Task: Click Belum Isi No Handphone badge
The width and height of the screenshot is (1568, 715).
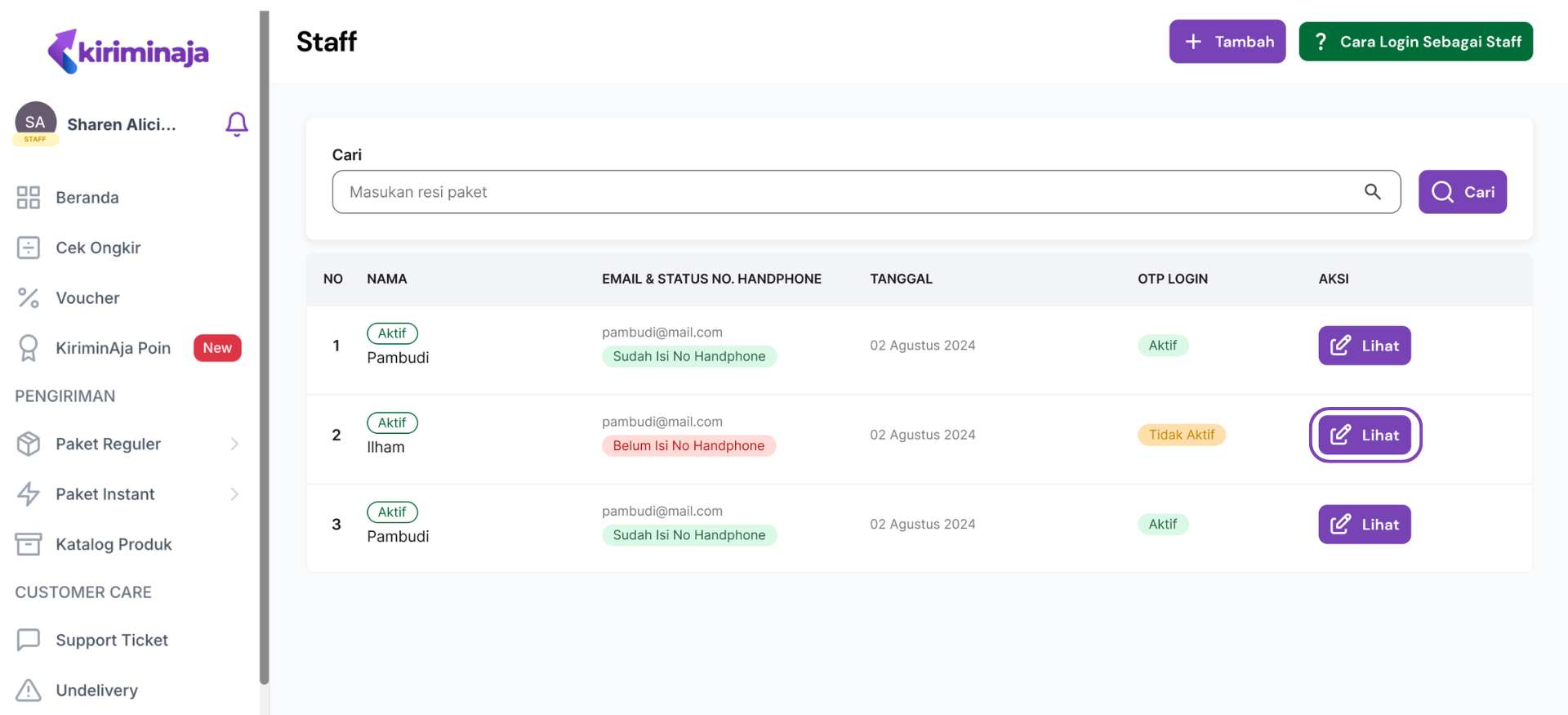Action: (x=688, y=445)
